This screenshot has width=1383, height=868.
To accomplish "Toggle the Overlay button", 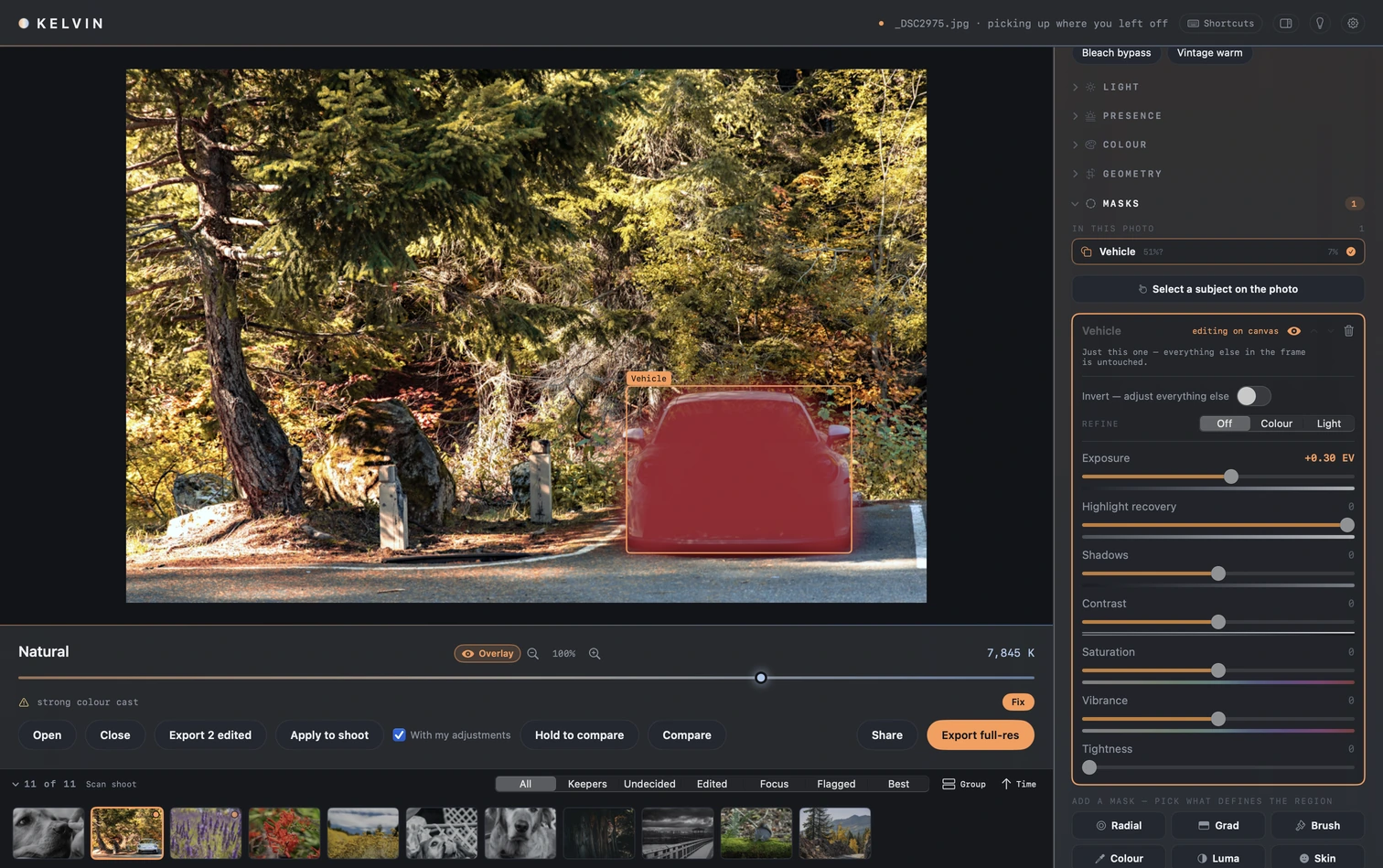I will point(488,654).
